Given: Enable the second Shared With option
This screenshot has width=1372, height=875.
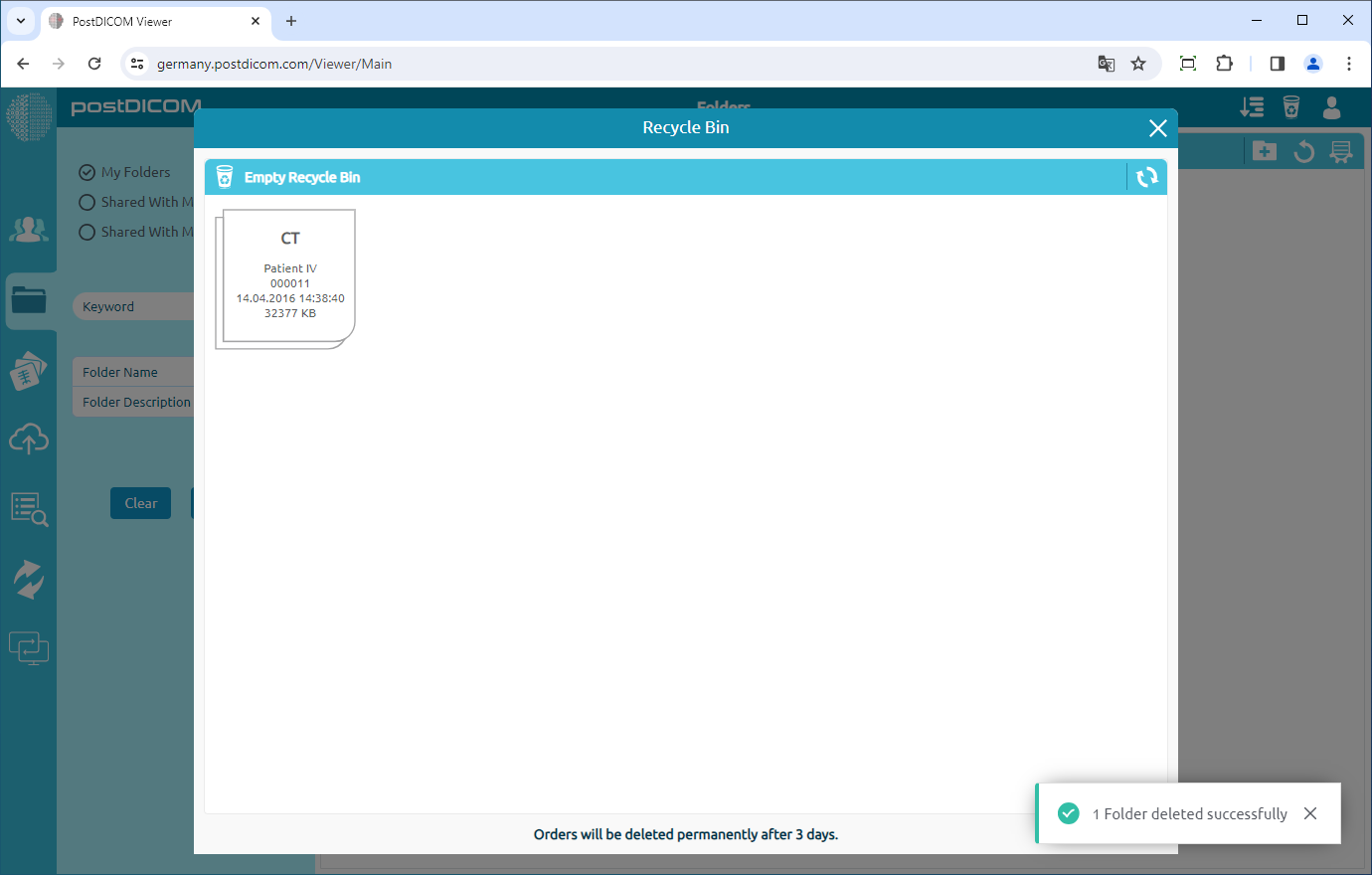Looking at the screenshot, I should 87,231.
